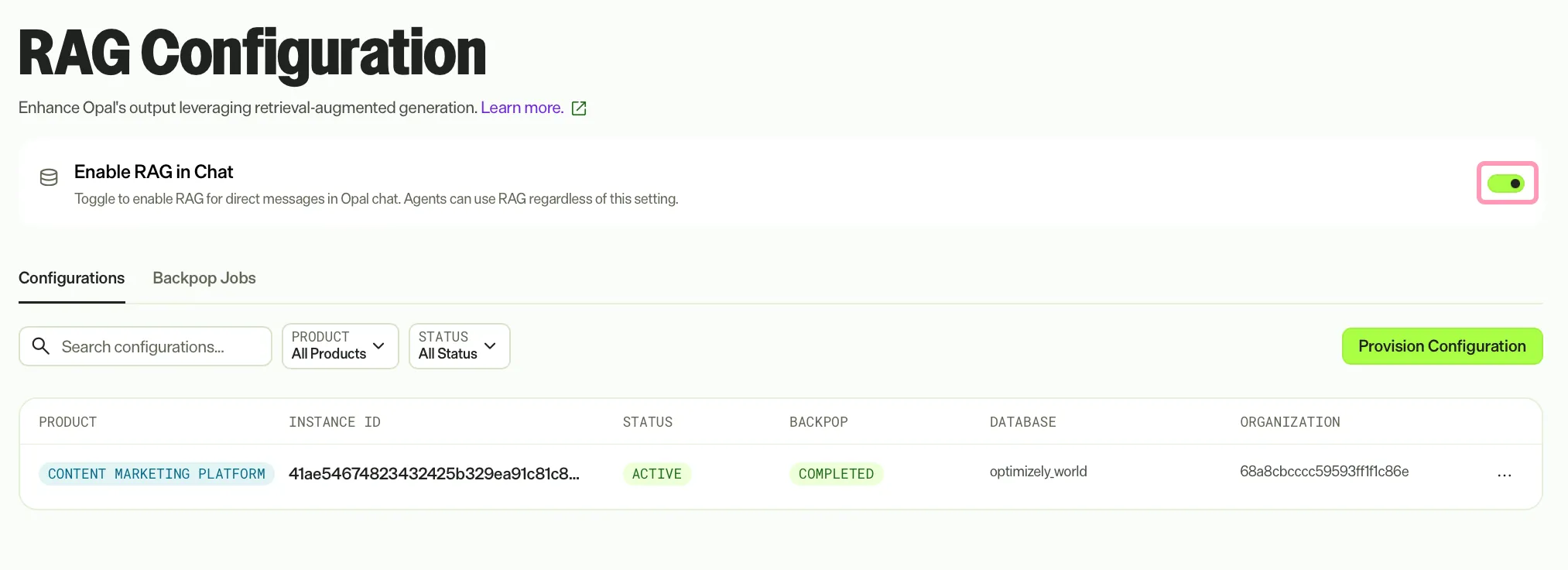This screenshot has width=1568, height=570.
Task: Focus the Search configurations input field
Action: pos(146,346)
